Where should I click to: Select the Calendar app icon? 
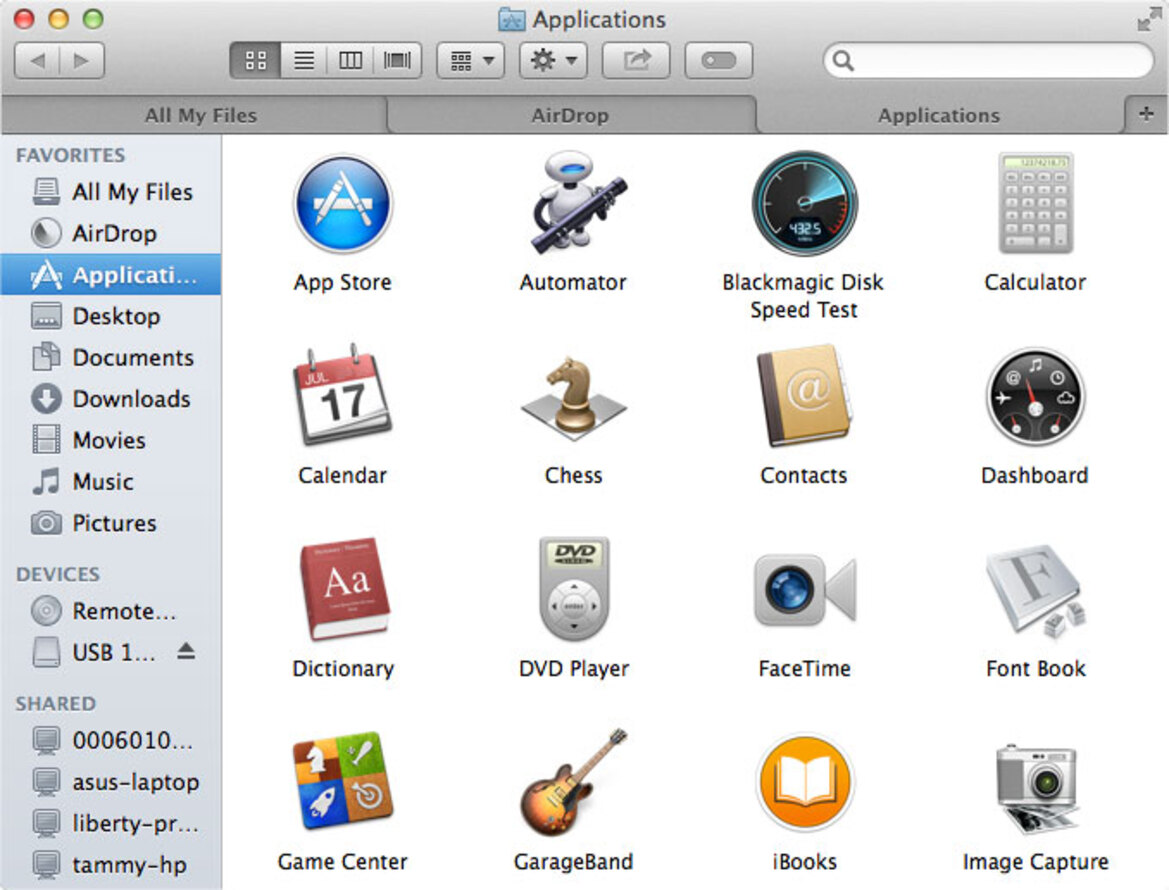(343, 395)
